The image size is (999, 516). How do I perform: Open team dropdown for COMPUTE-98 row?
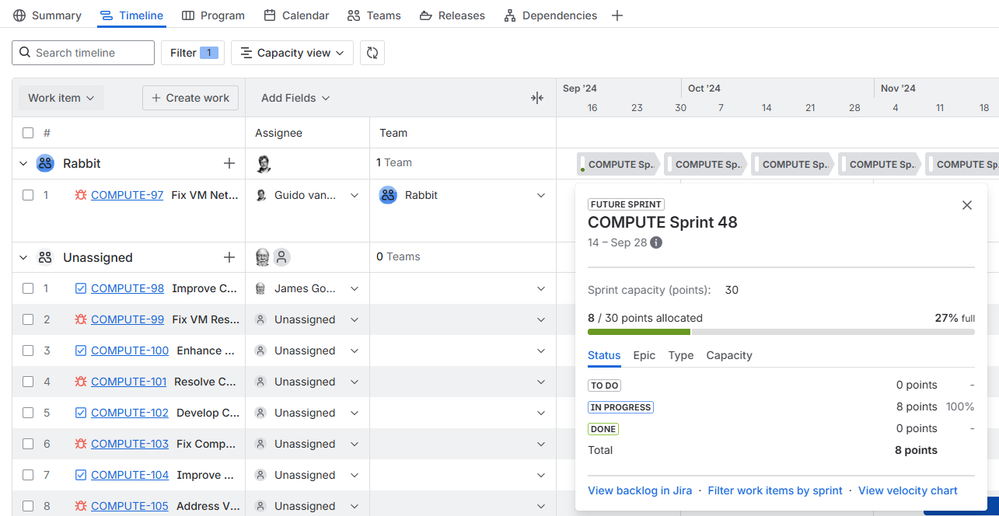point(541,289)
